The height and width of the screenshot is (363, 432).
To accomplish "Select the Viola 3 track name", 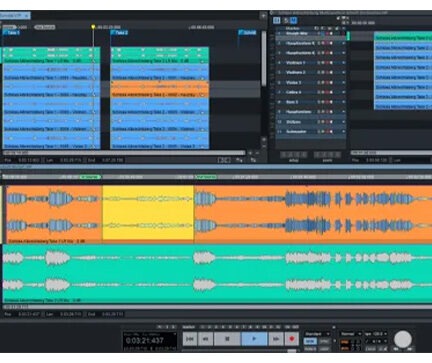I will click(293, 82).
